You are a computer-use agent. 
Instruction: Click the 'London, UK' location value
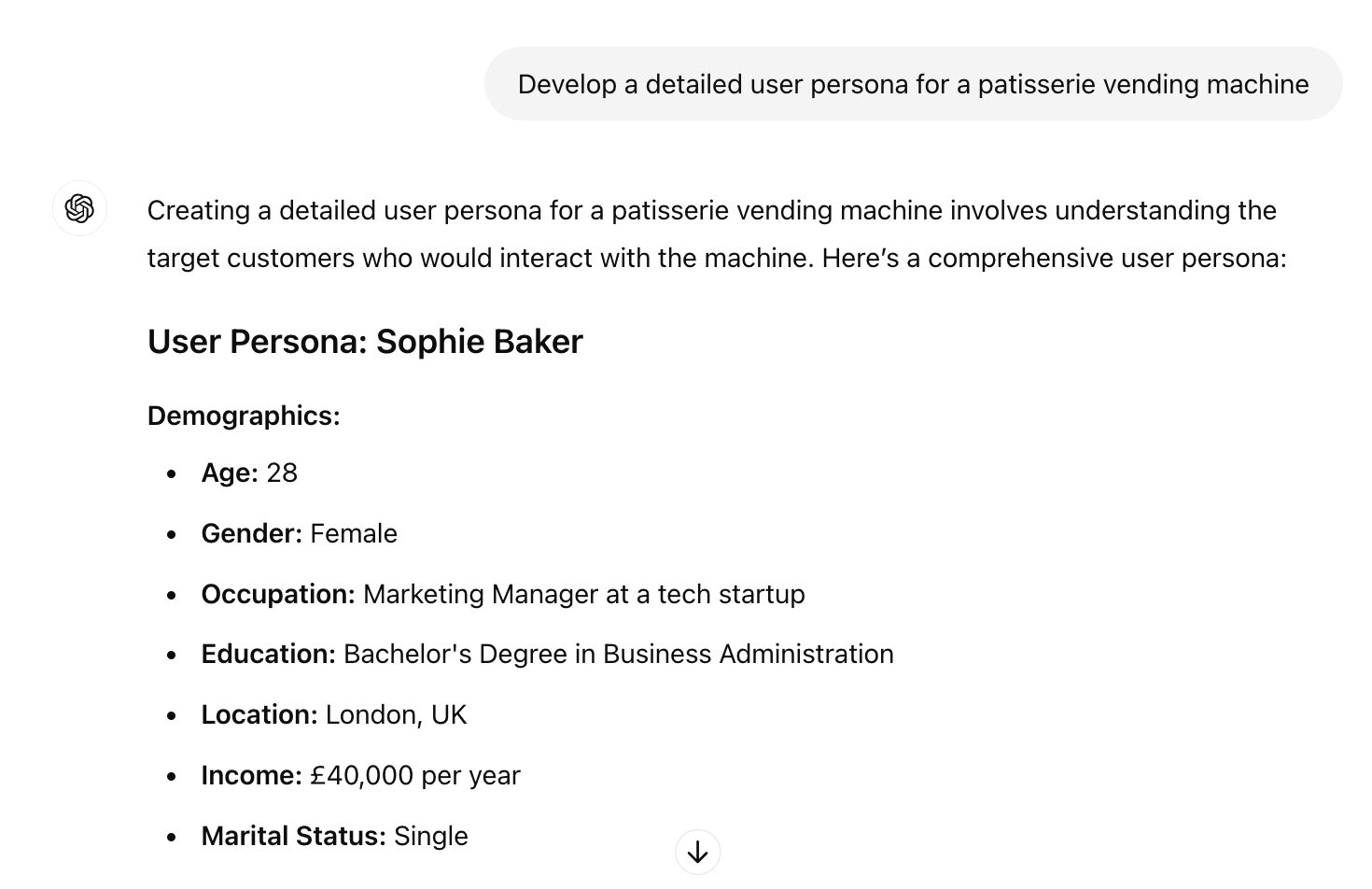pyautogui.click(x=396, y=715)
